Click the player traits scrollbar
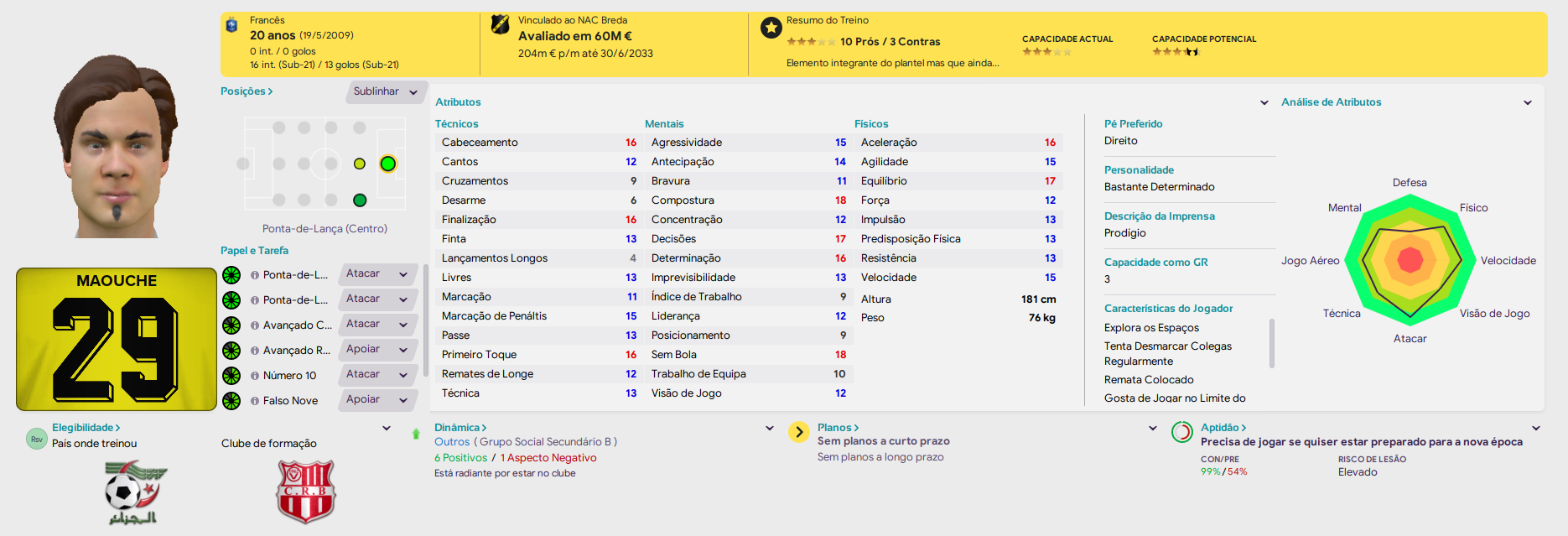The image size is (1568, 536). point(1272,343)
